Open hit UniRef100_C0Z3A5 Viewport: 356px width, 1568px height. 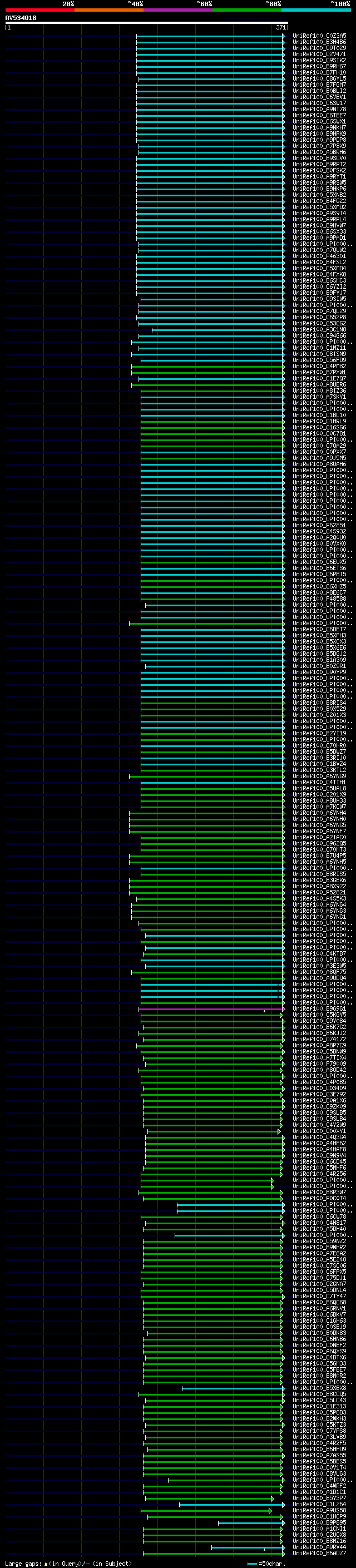coord(319,36)
